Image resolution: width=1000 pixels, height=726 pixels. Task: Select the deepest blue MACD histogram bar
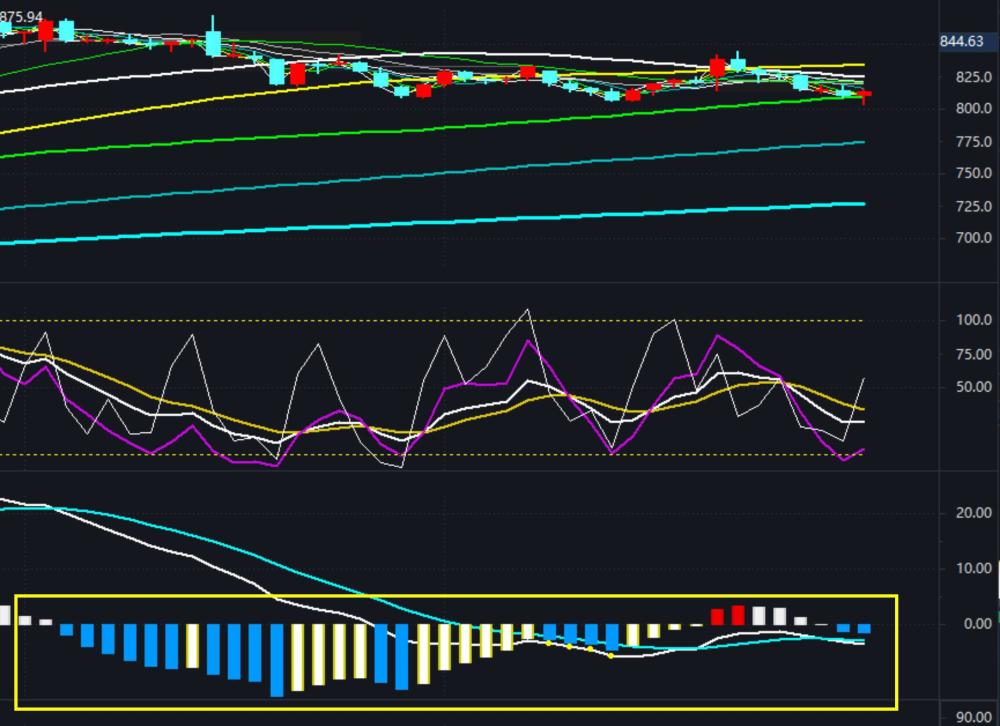(x=277, y=660)
